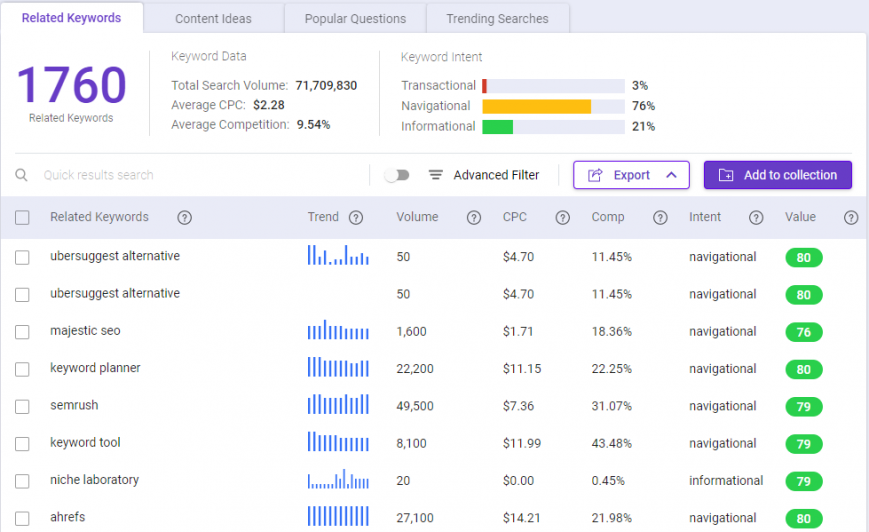Sort by the CPC column header

click(515, 217)
